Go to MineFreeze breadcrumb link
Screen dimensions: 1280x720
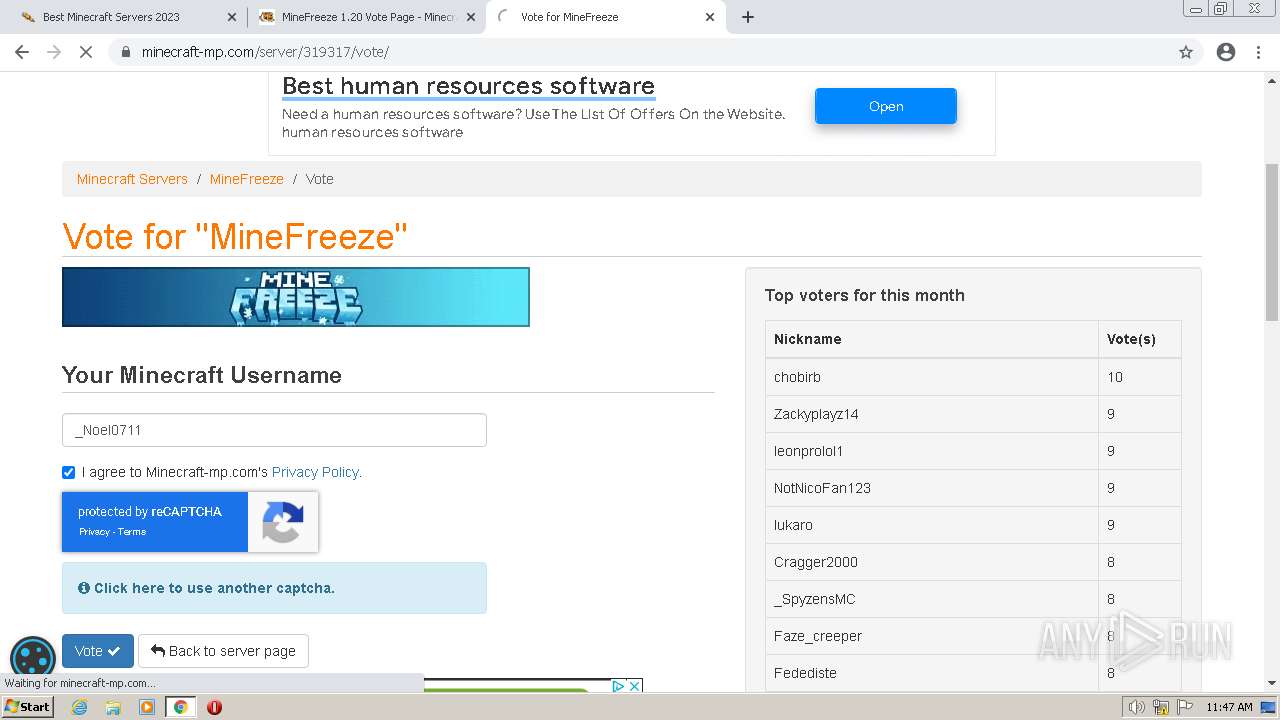[x=247, y=179]
